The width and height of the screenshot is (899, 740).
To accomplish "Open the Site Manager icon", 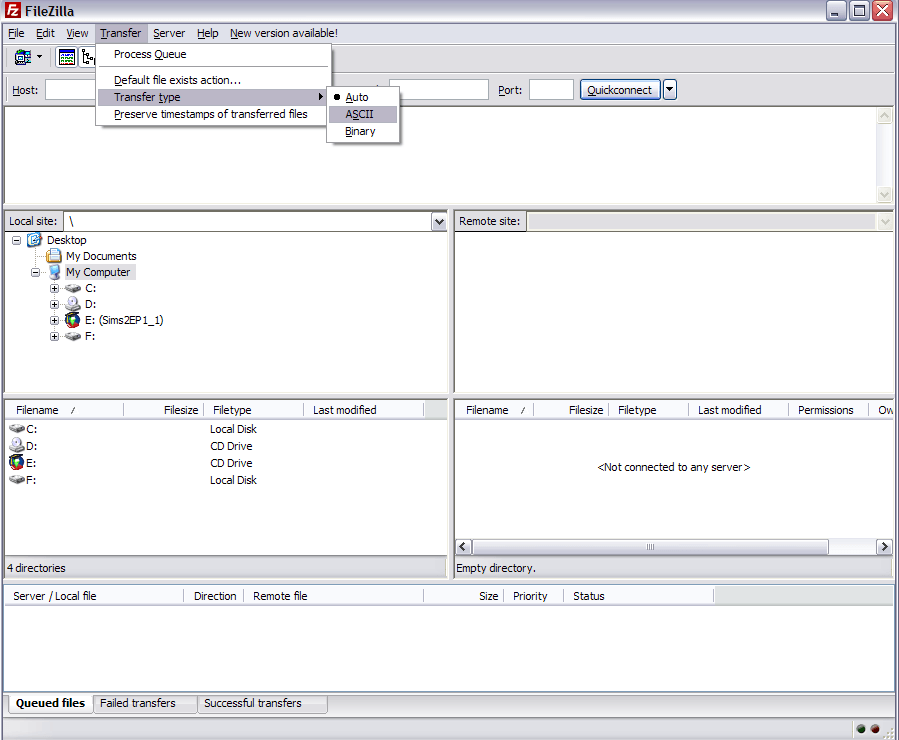I will coord(23,57).
